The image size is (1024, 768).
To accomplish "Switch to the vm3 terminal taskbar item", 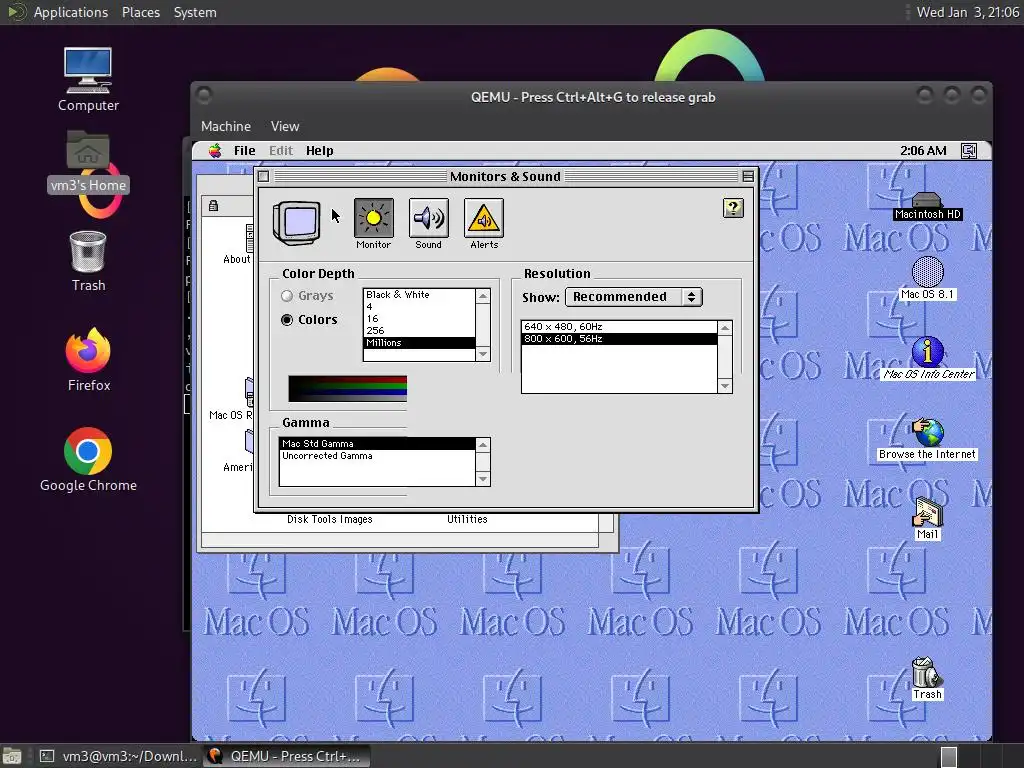I will (118, 756).
